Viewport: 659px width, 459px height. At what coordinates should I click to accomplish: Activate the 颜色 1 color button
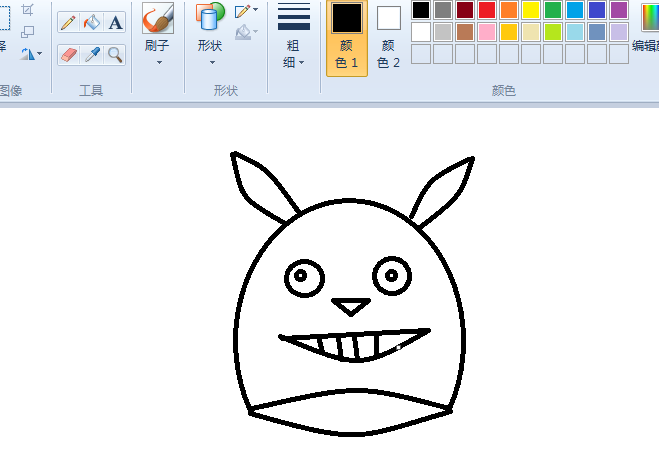[347, 38]
